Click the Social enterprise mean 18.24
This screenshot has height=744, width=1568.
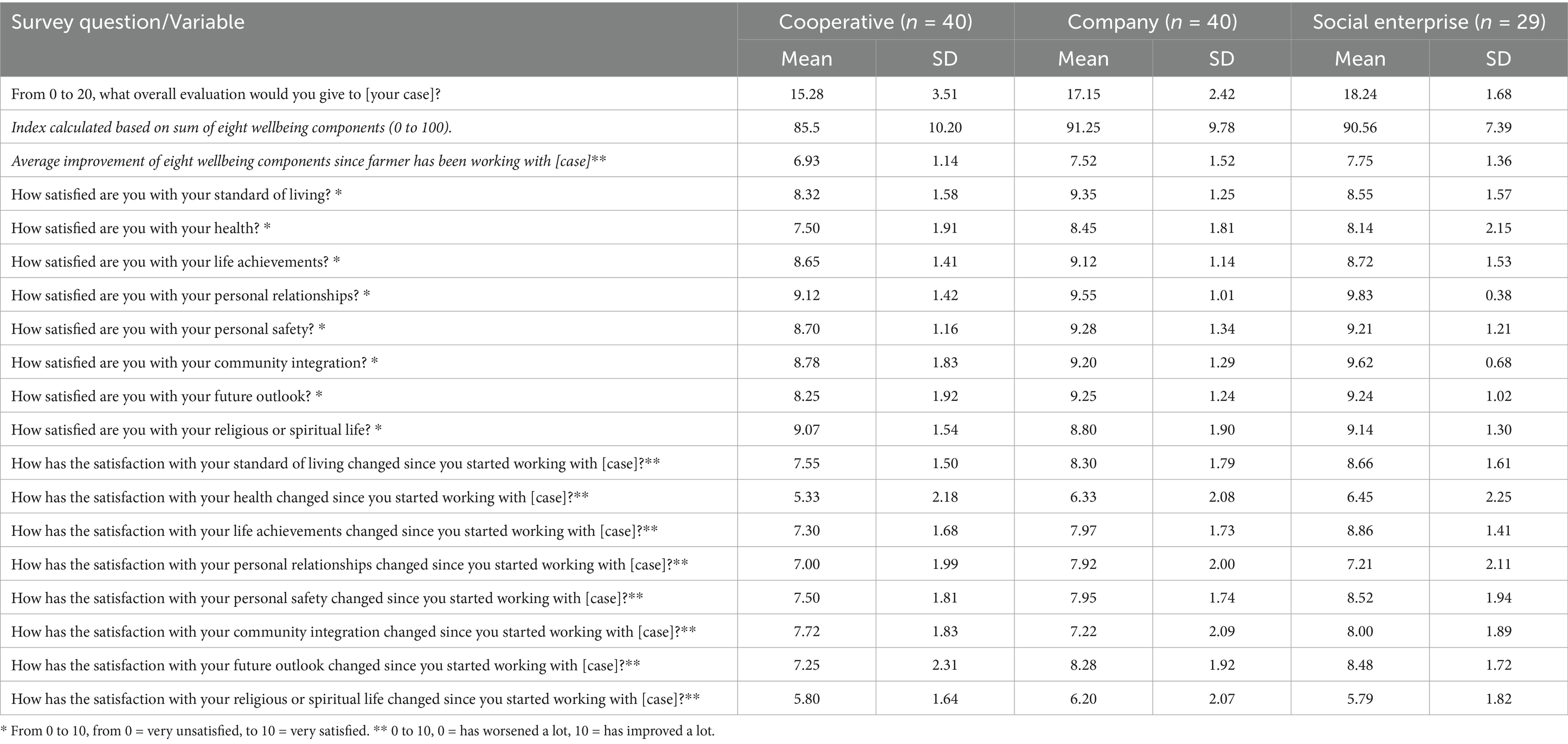coord(1360,94)
